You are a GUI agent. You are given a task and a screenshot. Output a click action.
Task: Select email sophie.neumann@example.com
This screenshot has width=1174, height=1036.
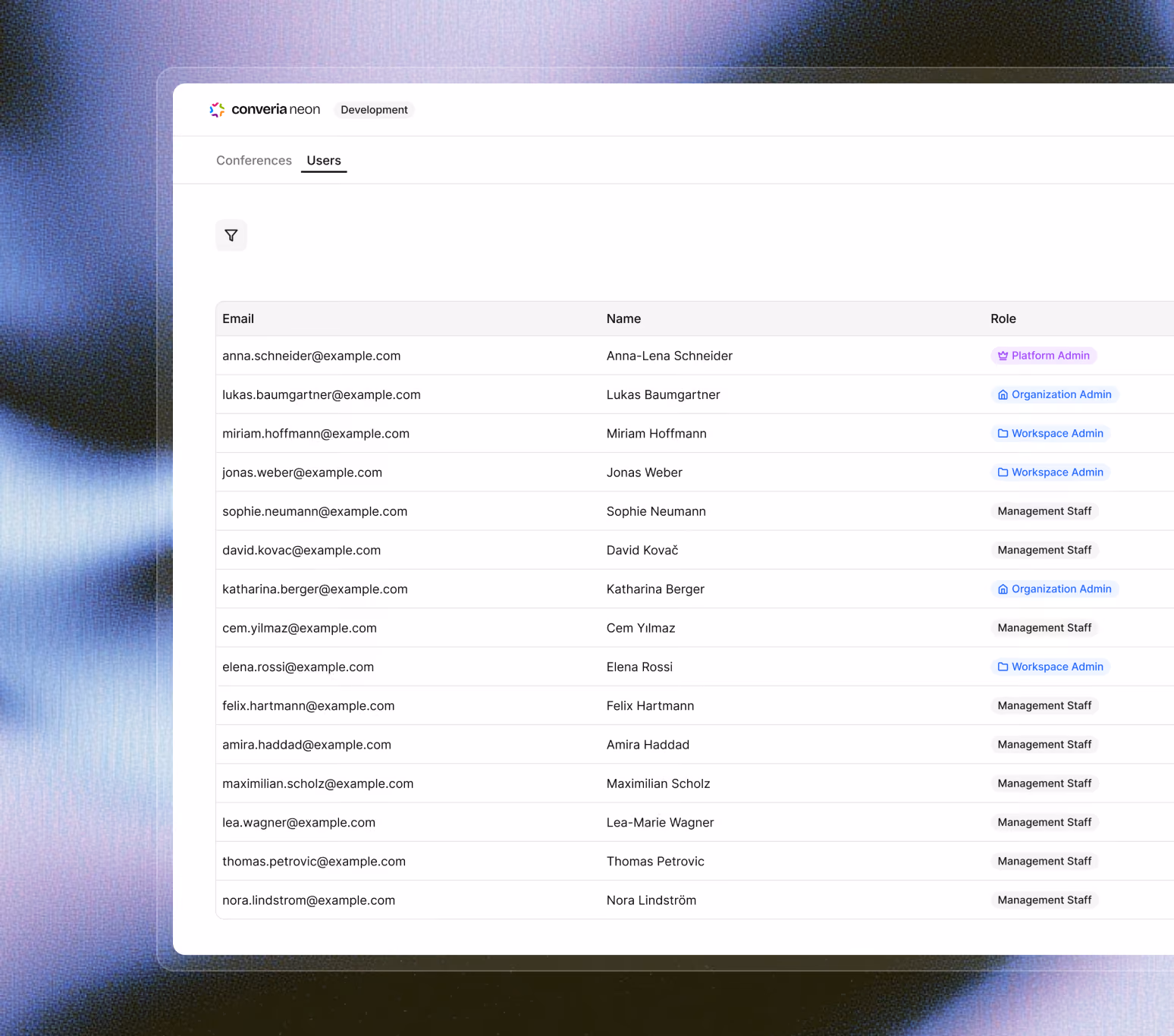pos(315,511)
